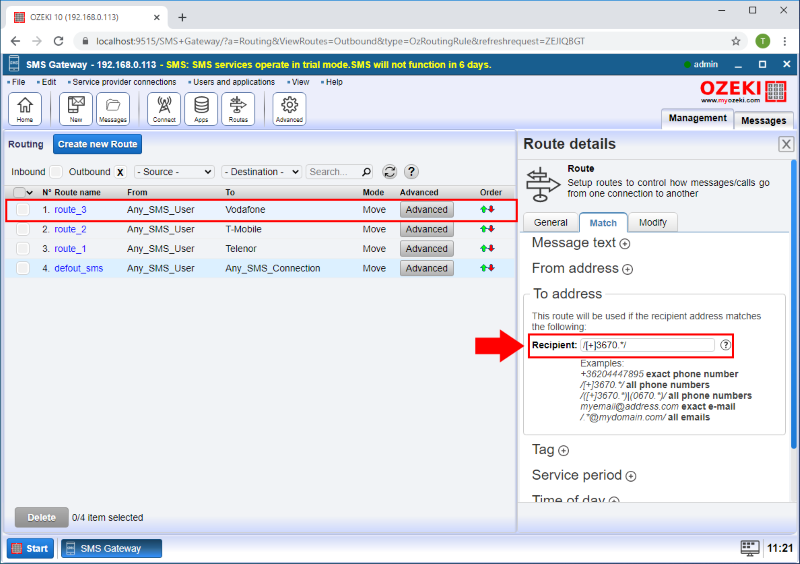Open the Edit menu
This screenshot has height=564, width=800.
point(48,82)
